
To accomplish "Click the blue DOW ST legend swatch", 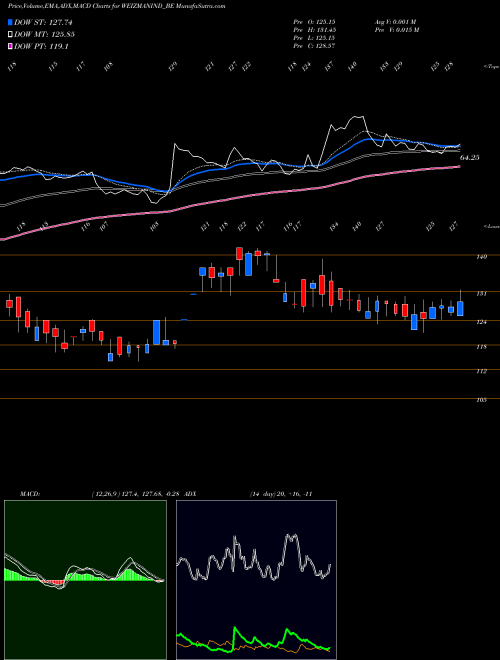I will 10,22.
